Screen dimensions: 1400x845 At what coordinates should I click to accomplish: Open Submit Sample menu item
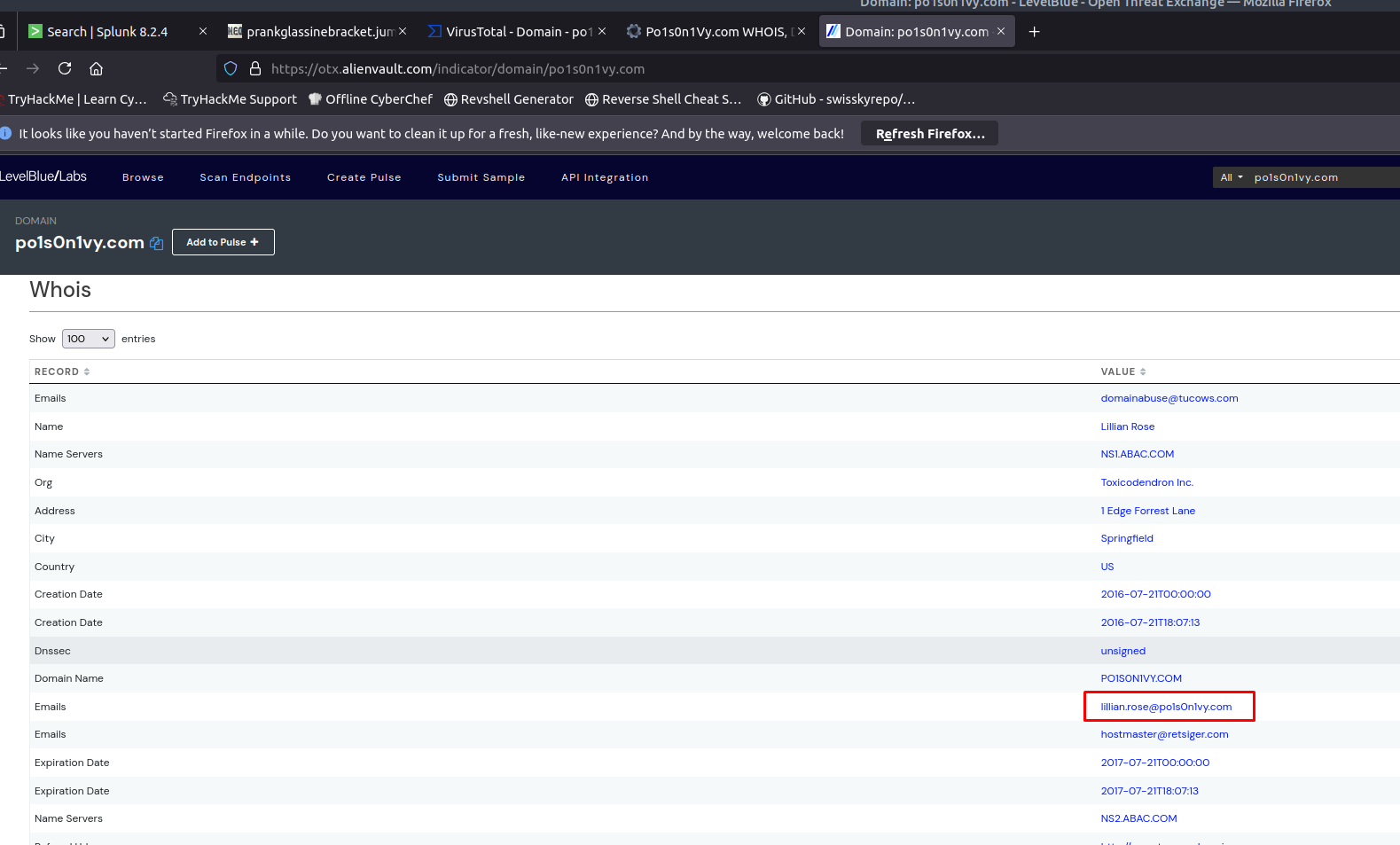pyautogui.click(x=481, y=177)
